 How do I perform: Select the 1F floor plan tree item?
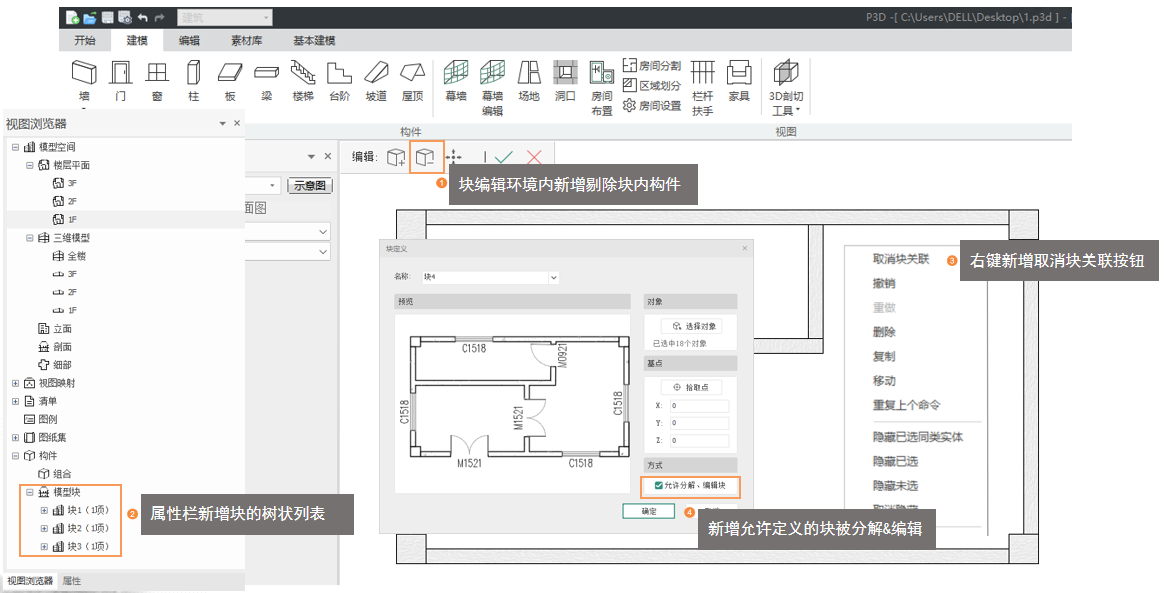point(72,218)
